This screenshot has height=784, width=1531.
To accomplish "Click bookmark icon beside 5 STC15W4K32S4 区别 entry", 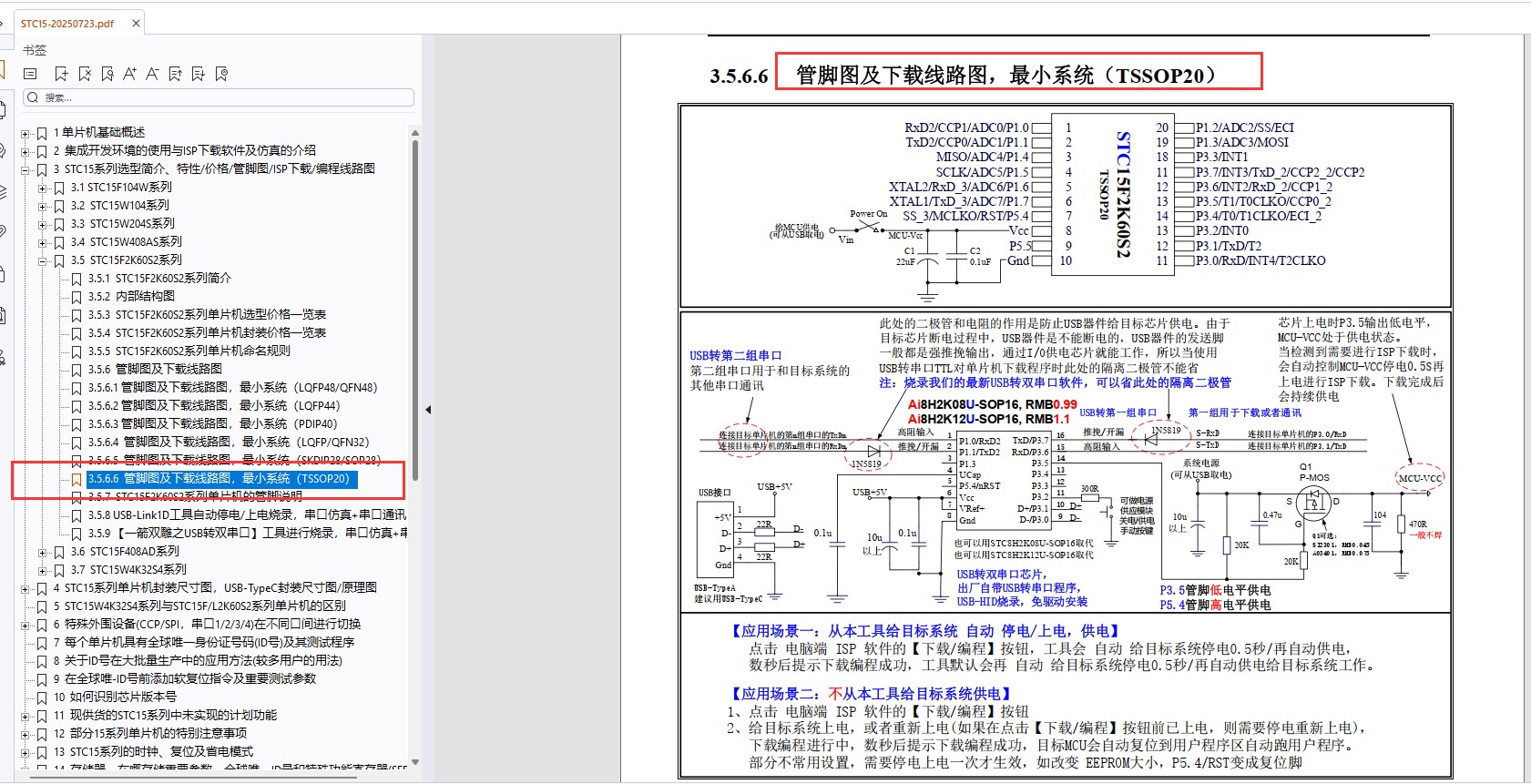I will click(x=42, y=606).
